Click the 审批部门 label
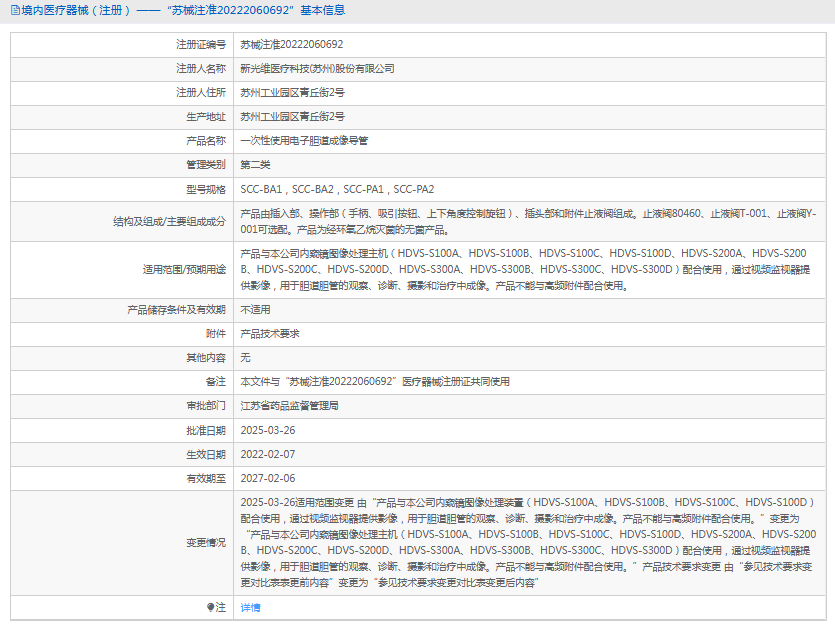The width and height of the screenshot is (835, 624). coord(206,405)
